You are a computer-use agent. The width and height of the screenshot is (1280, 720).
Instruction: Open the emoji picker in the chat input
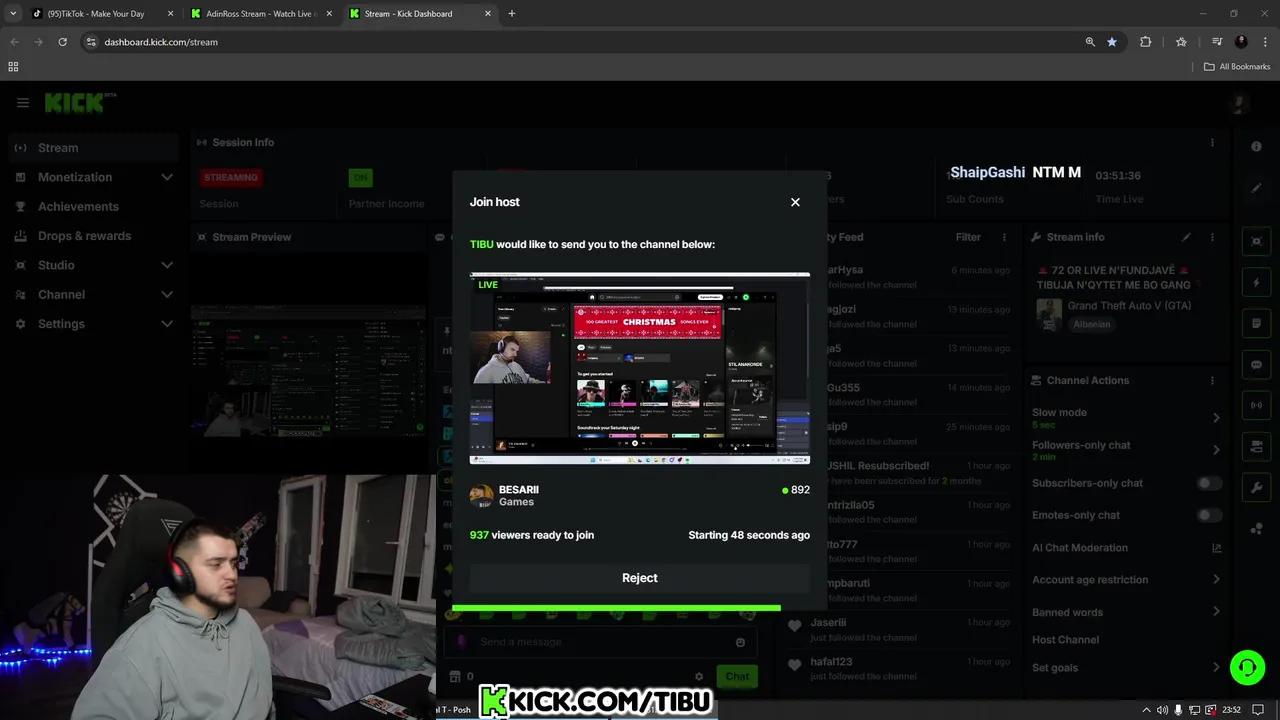pos(740,642)
